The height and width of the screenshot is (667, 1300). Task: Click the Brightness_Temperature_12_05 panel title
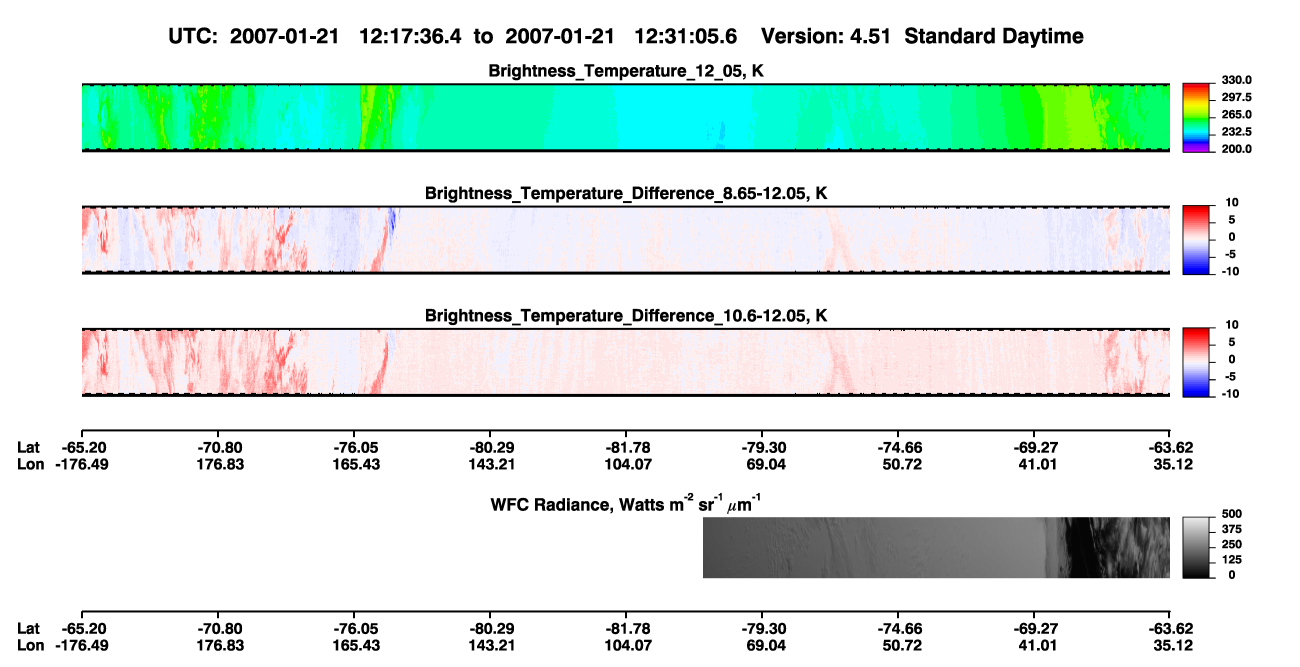[x=626, y=71]
